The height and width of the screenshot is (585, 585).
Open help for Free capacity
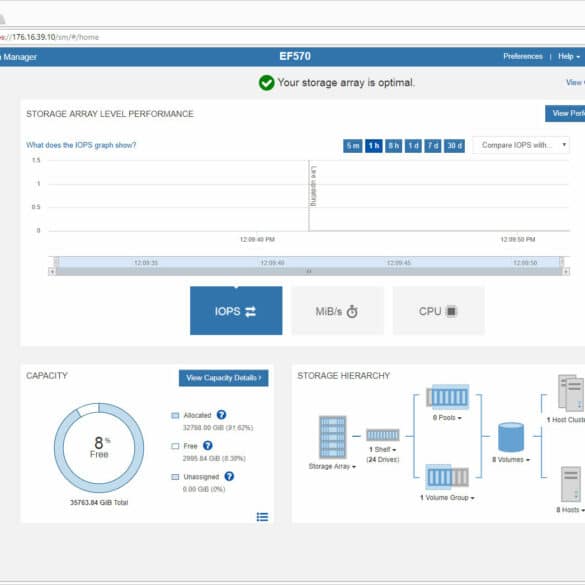click(208, 445)
